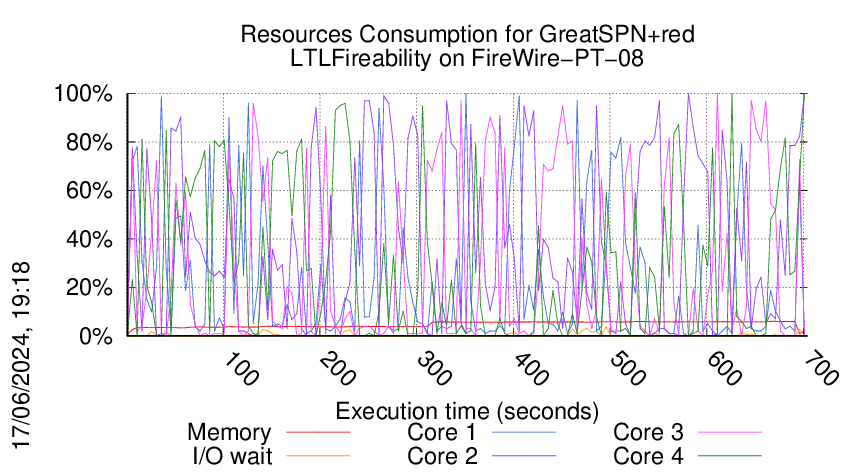Click the Core 2 legend label
The image size is (850, 475).
442,456
